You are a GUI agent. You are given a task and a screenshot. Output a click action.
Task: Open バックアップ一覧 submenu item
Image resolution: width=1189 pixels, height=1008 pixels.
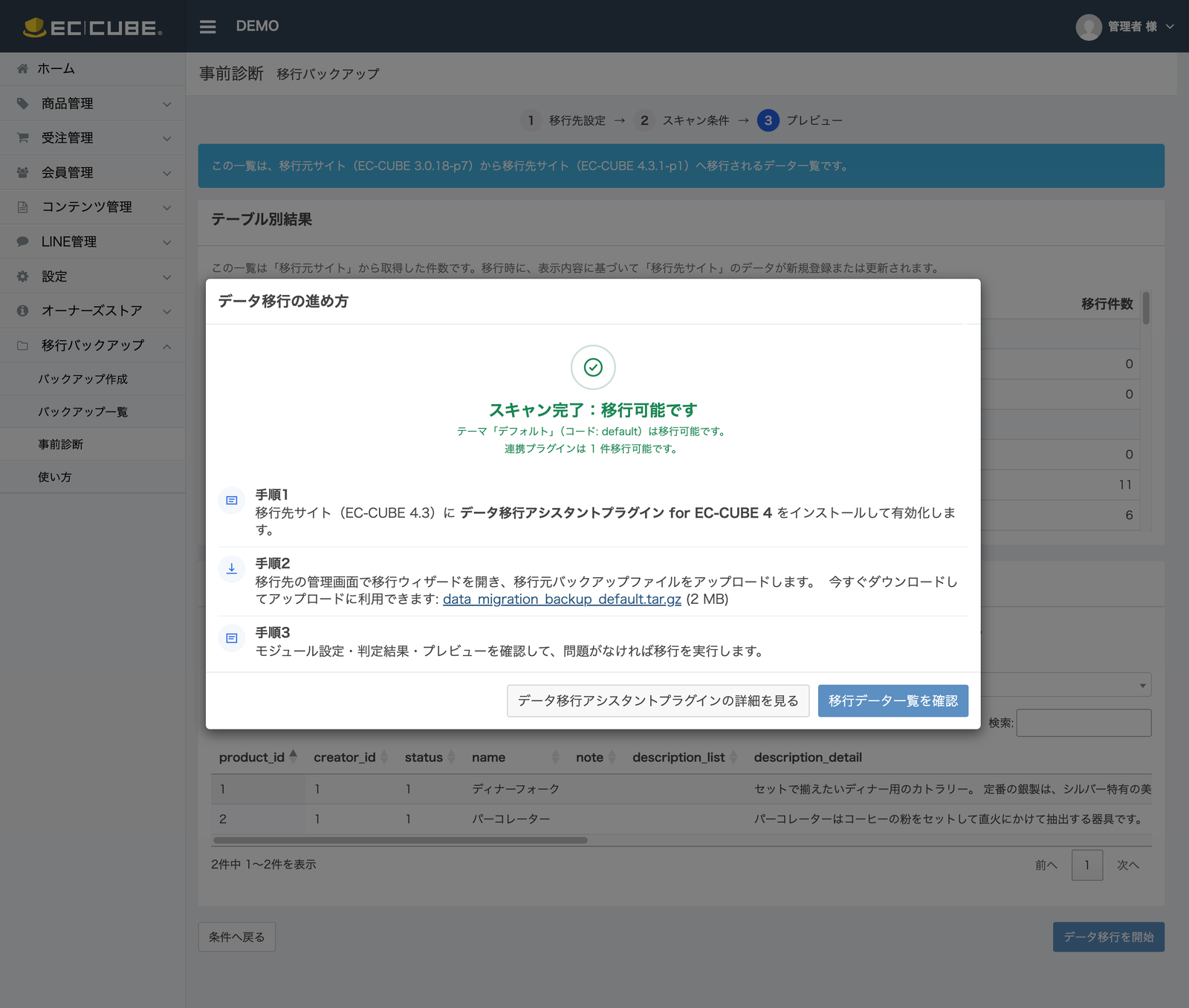pos(92,412)
